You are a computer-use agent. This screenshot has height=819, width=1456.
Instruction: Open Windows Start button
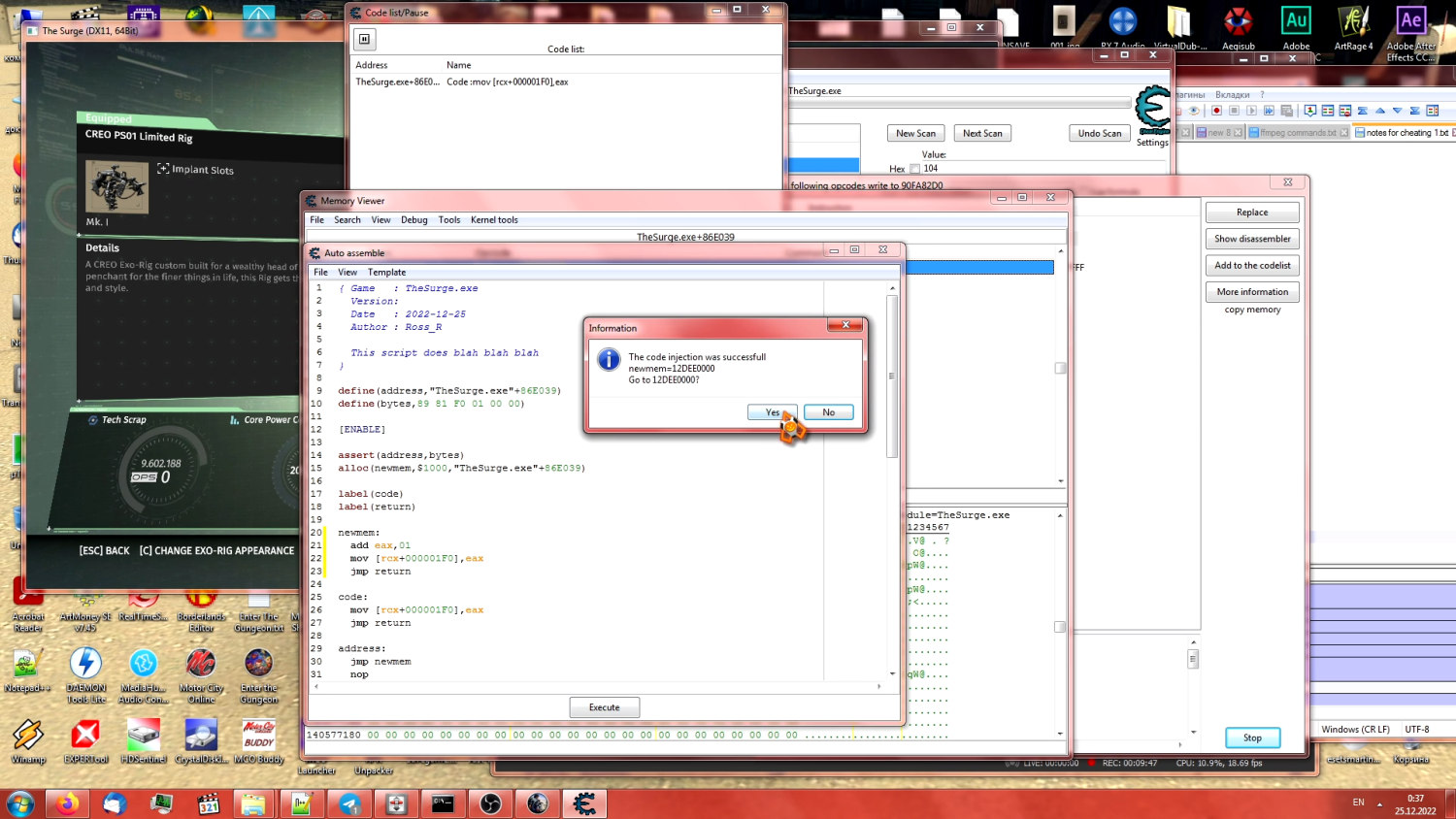point(20,803)
